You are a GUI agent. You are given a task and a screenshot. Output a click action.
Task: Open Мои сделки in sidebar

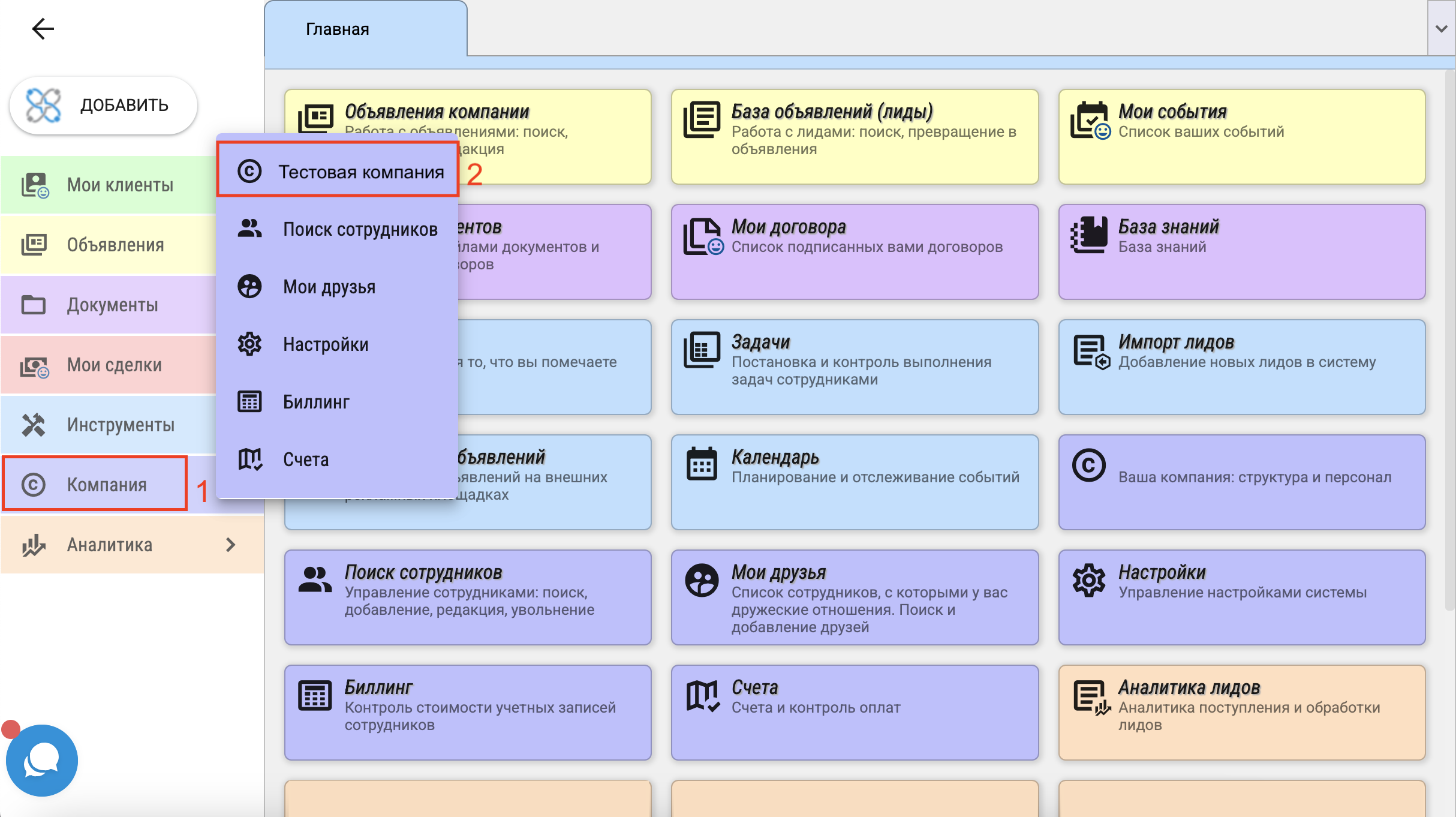pos(109,365)
